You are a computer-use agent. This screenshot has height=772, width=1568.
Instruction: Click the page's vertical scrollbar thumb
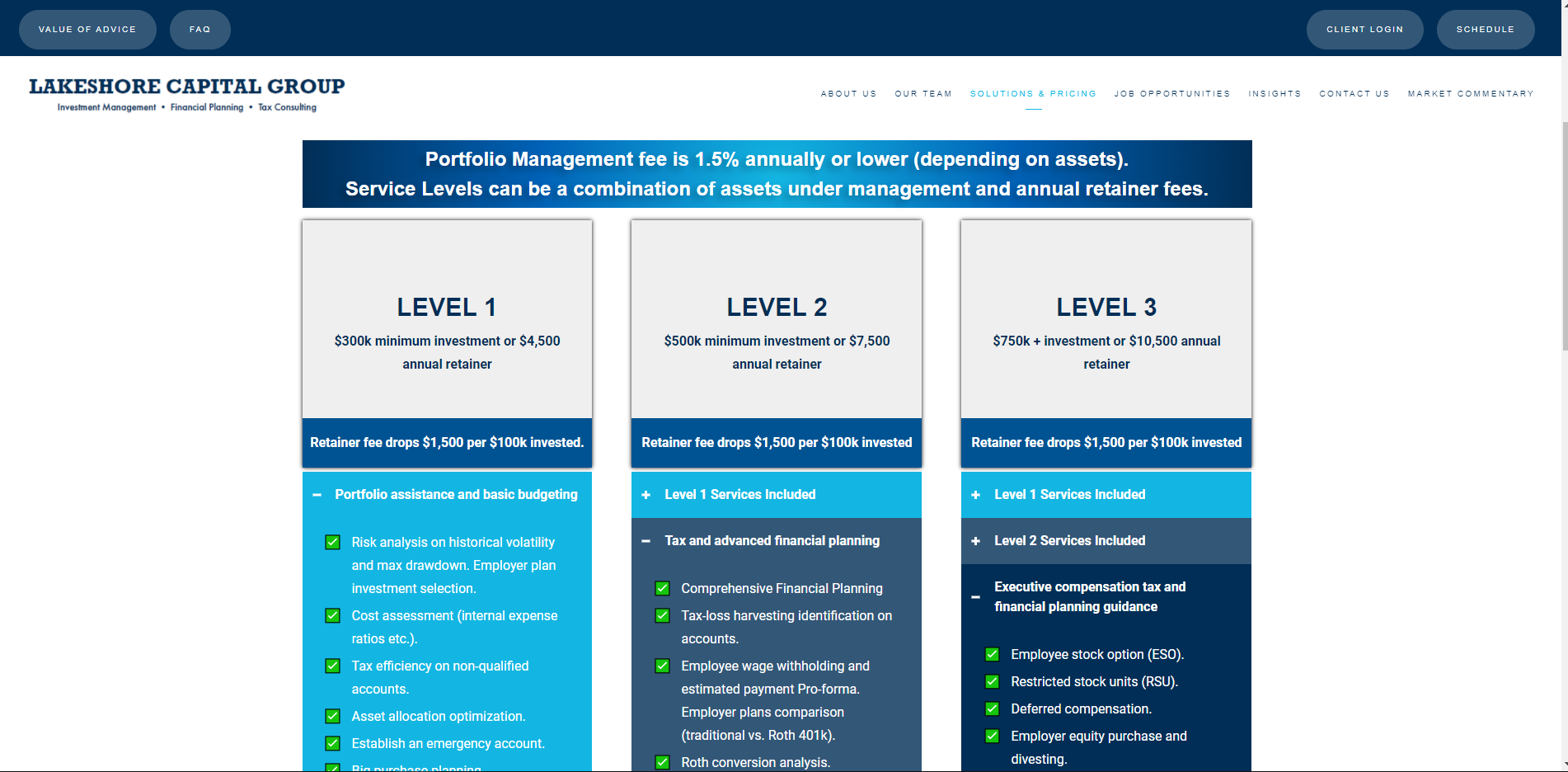click(1564, 238)
